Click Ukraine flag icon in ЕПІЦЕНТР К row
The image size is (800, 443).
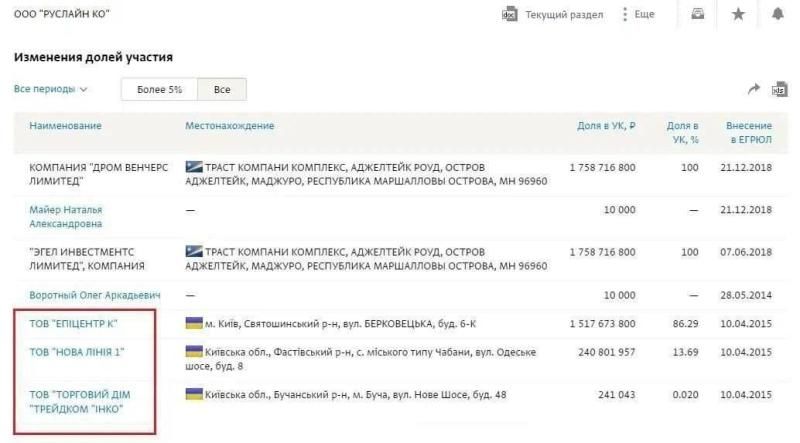[193, 325]
